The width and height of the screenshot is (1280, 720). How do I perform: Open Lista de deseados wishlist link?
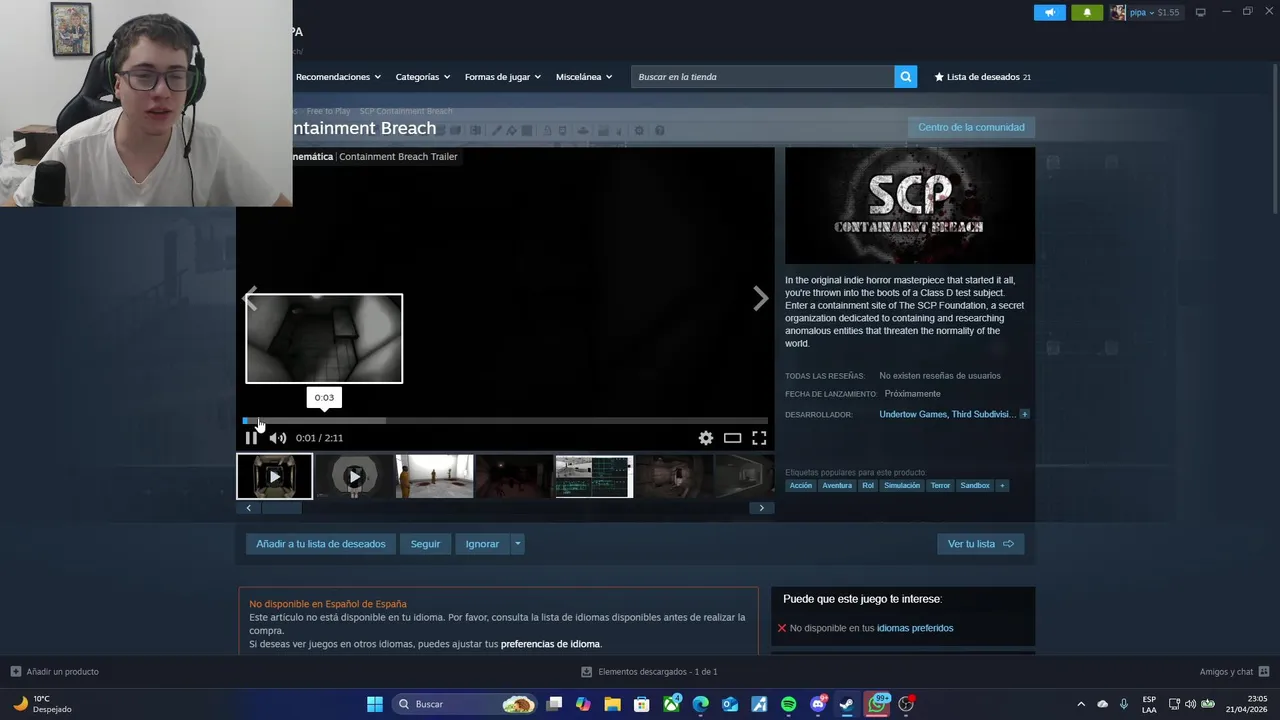tap(982, 77)
